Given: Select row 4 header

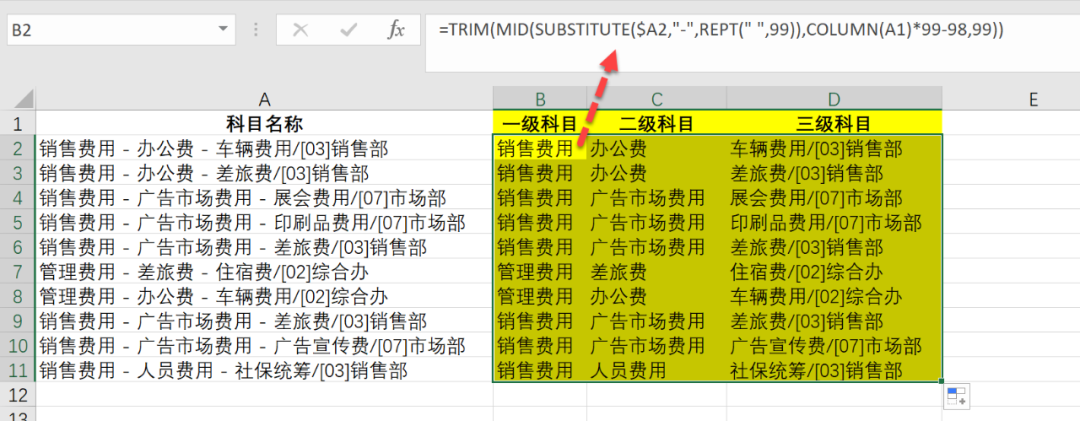Looking at the screenshot, I should (18, 198).
